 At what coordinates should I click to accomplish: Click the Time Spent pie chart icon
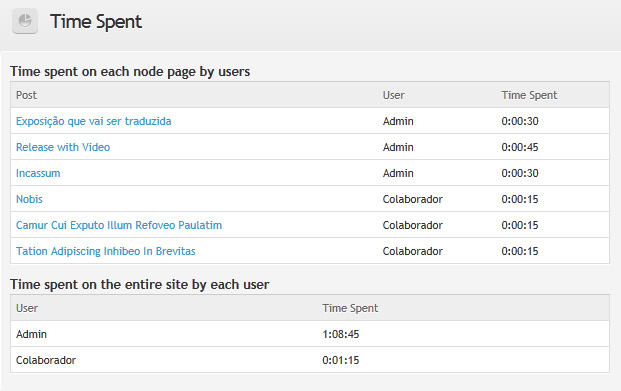[25, 21]
